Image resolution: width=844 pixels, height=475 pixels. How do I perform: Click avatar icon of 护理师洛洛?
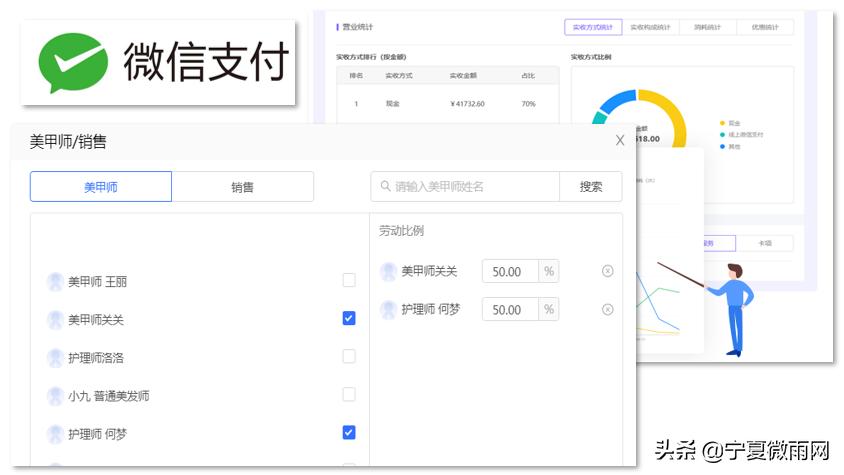tap(55, 358)
